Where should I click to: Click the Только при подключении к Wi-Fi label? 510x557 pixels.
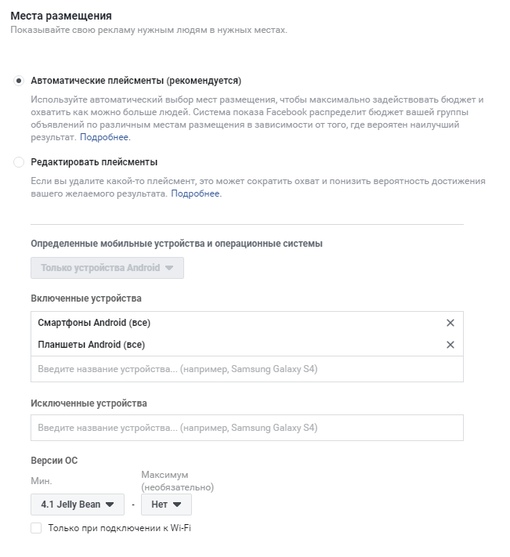(120, 528)
